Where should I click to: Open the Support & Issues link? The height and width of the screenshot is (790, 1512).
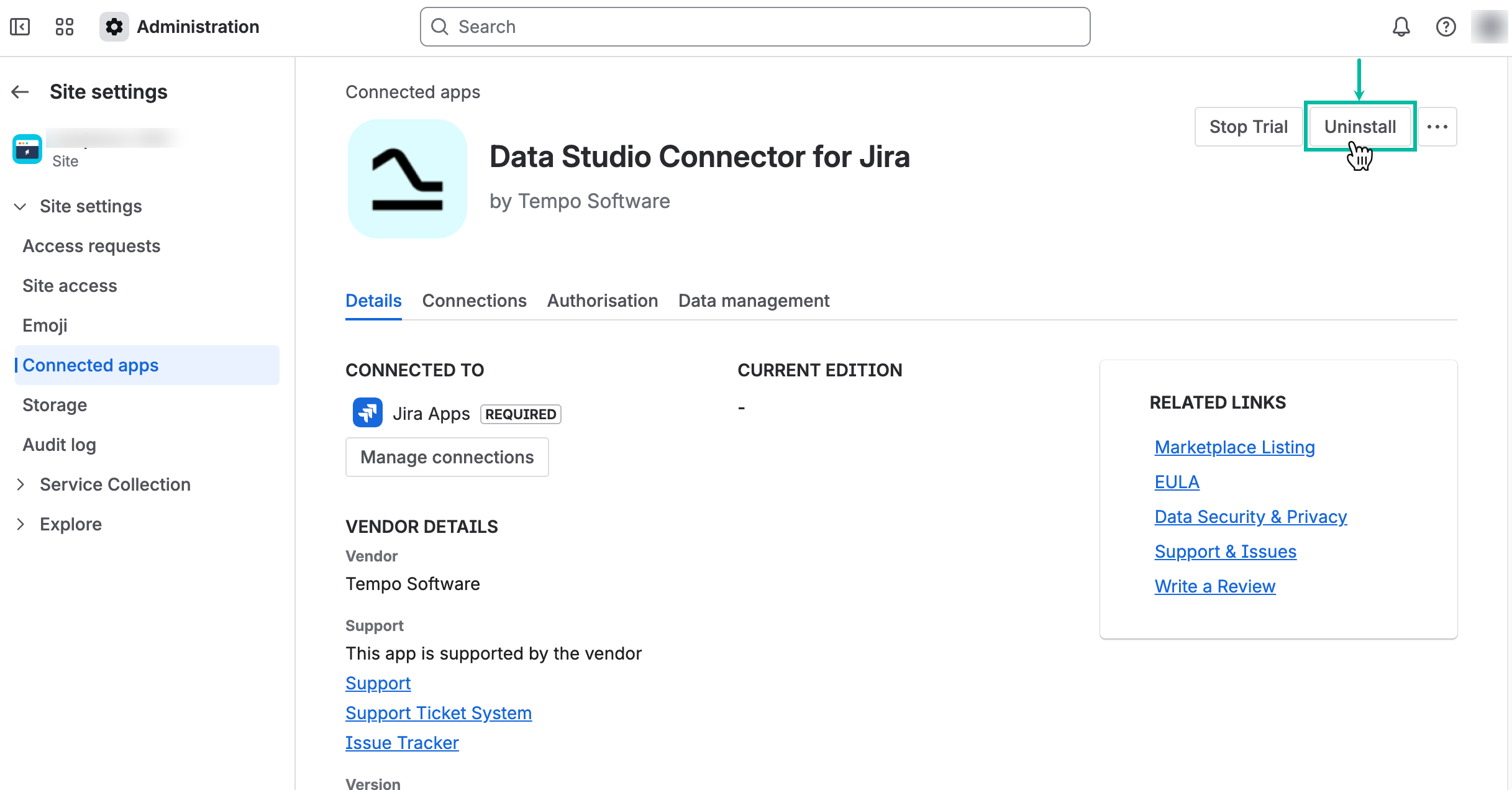click(1225, 552)
